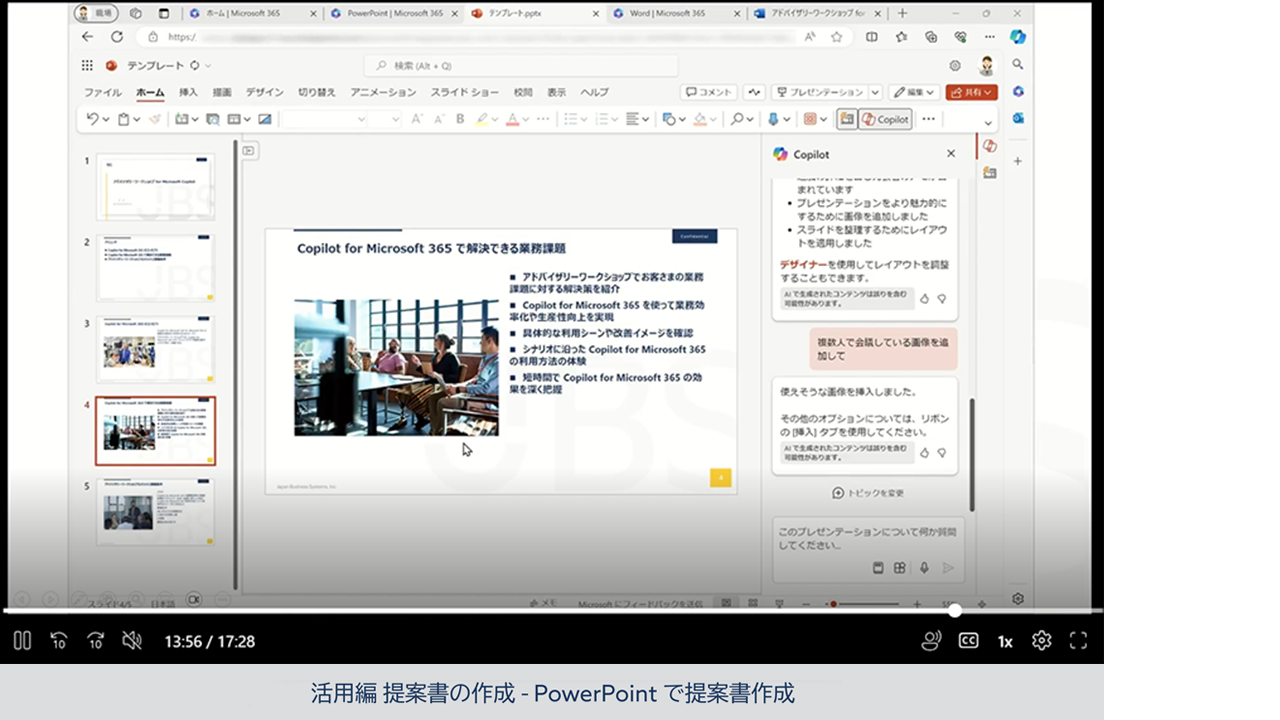Viewport: 1280px width, 720px height.
Task: Select slide 3 thumbnail
Action: click(x=155, y=349)
